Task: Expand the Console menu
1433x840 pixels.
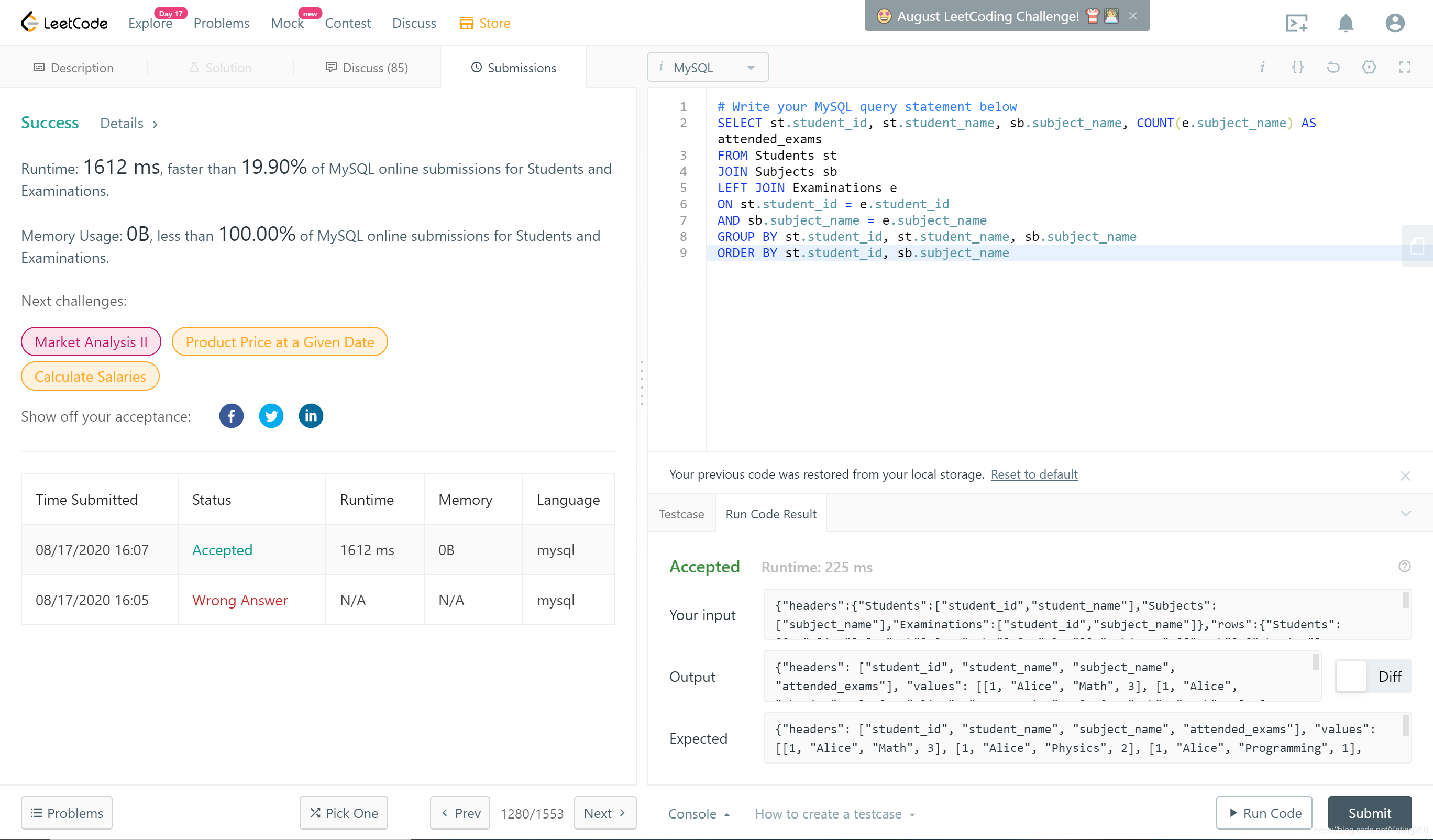Action: (x=698, y=814)
